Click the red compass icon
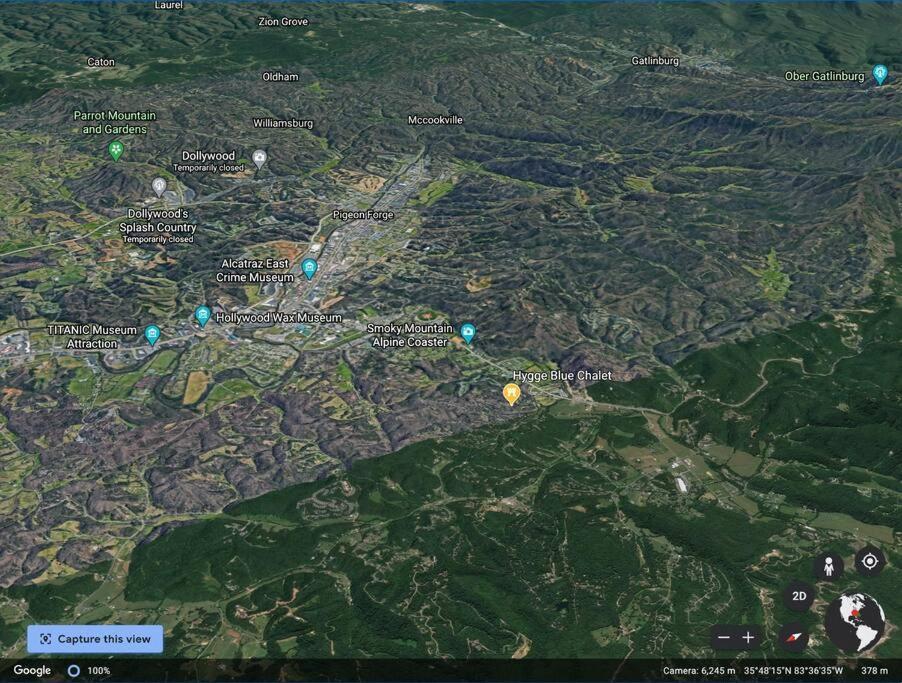Screen dimensions: 902x683 click(x=794, y=637)
